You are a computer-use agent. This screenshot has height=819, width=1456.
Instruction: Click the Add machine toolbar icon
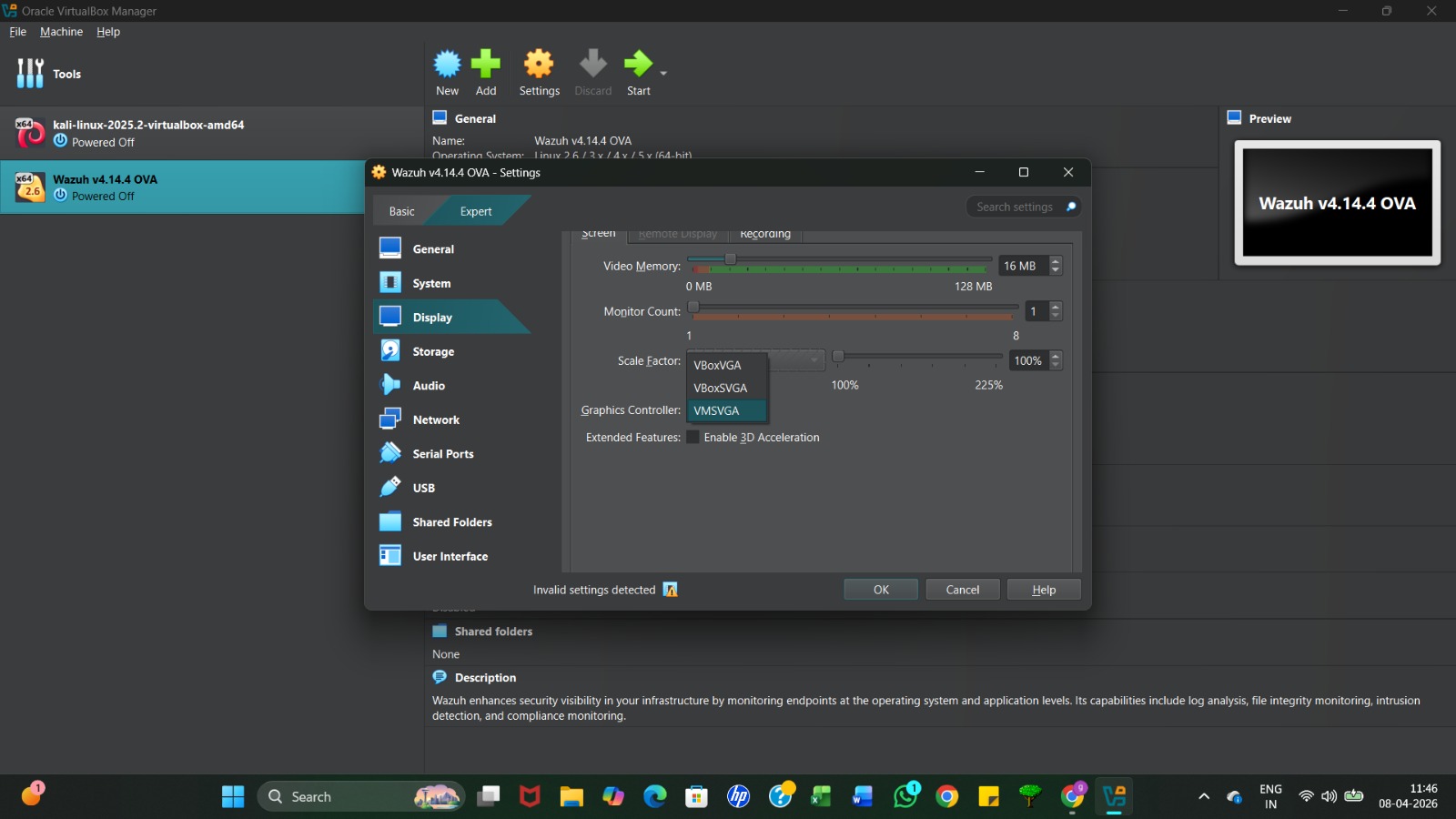(x=486, y=73)
